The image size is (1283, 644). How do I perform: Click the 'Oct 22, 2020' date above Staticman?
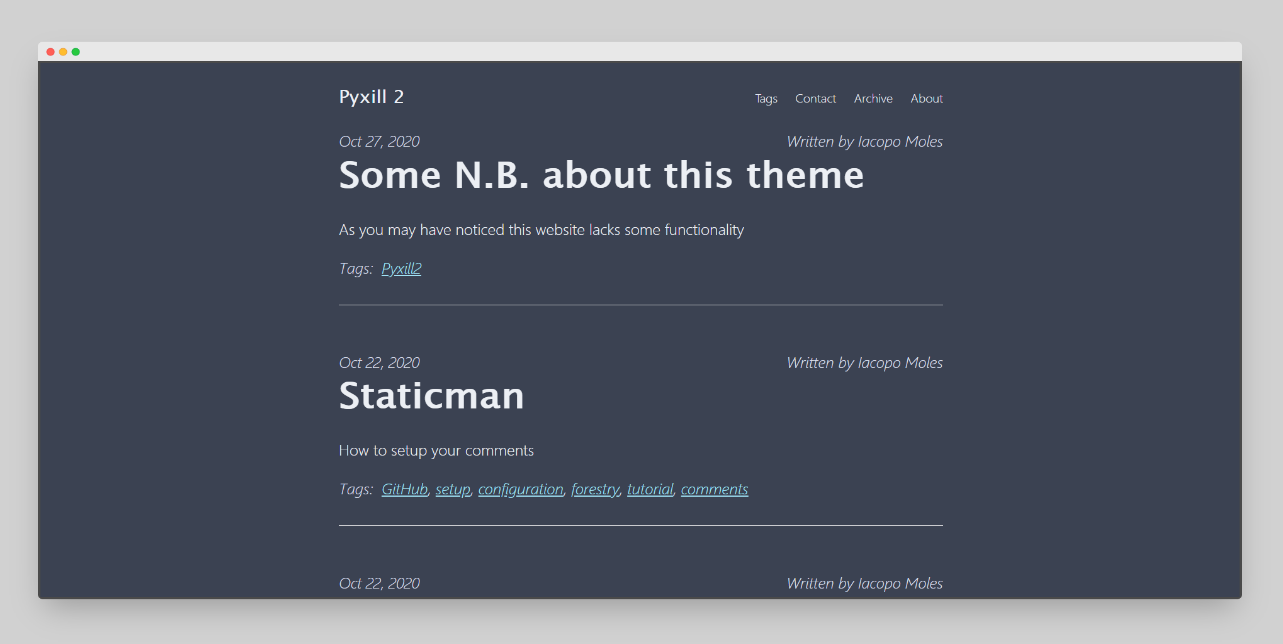(379, 363)
